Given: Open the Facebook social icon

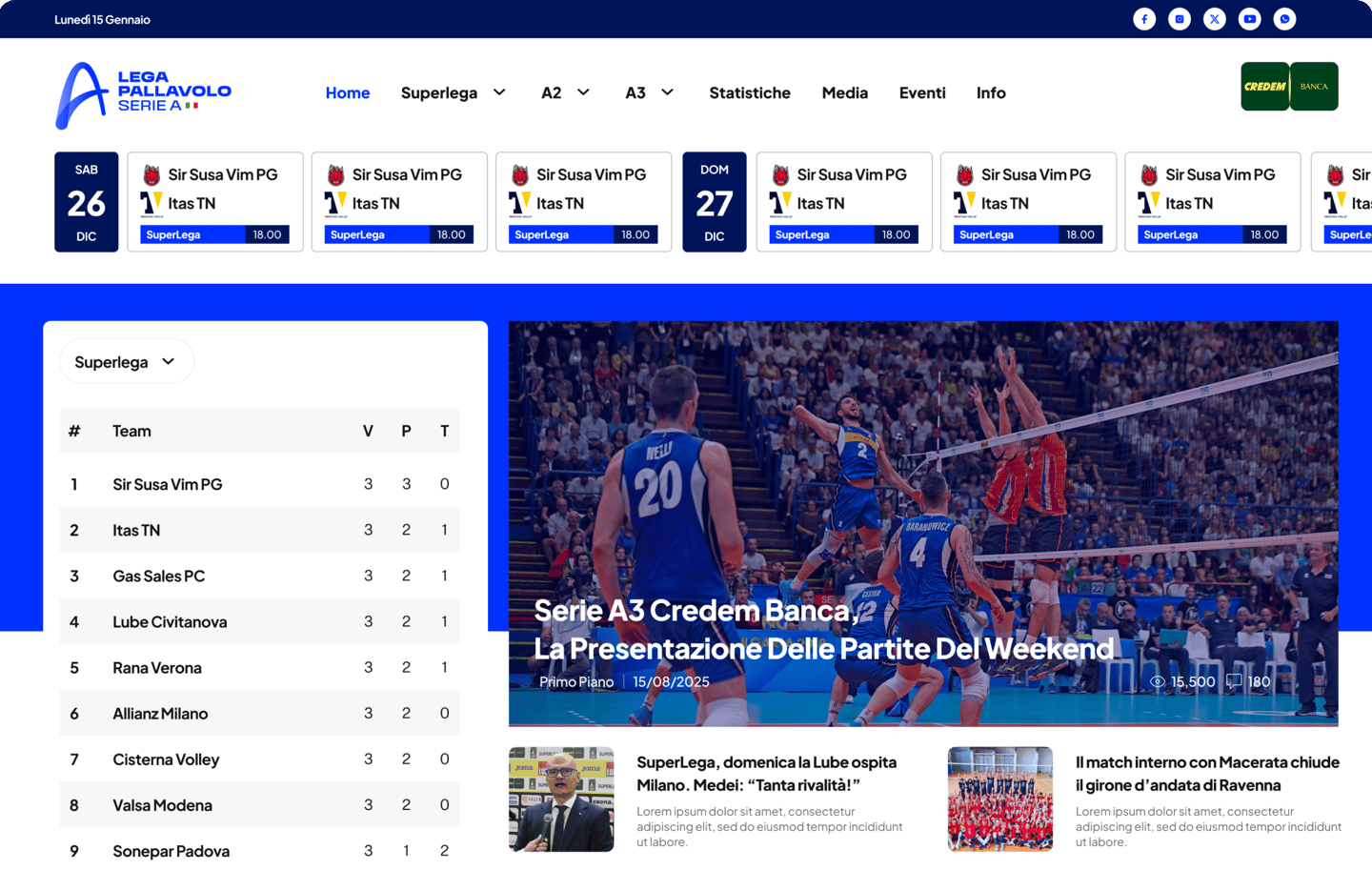Looking at the screenshot, I should (1144, 19).
